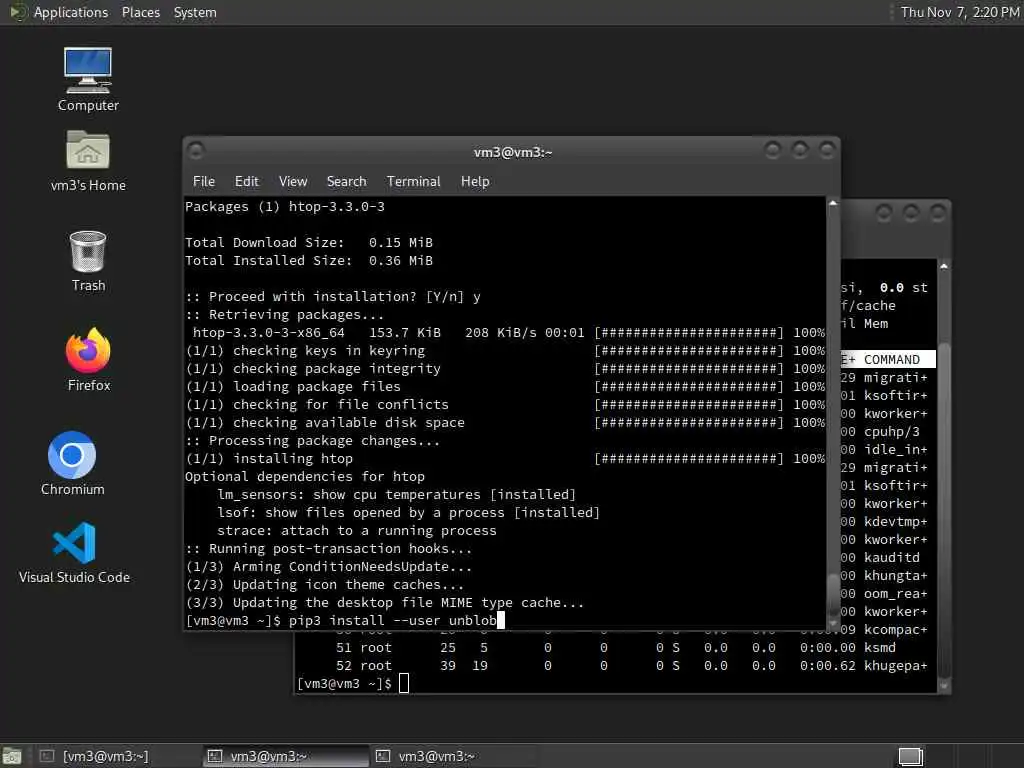Screen dimensions: 1024x768
Task: Open the Places menu
Action: 140,12
